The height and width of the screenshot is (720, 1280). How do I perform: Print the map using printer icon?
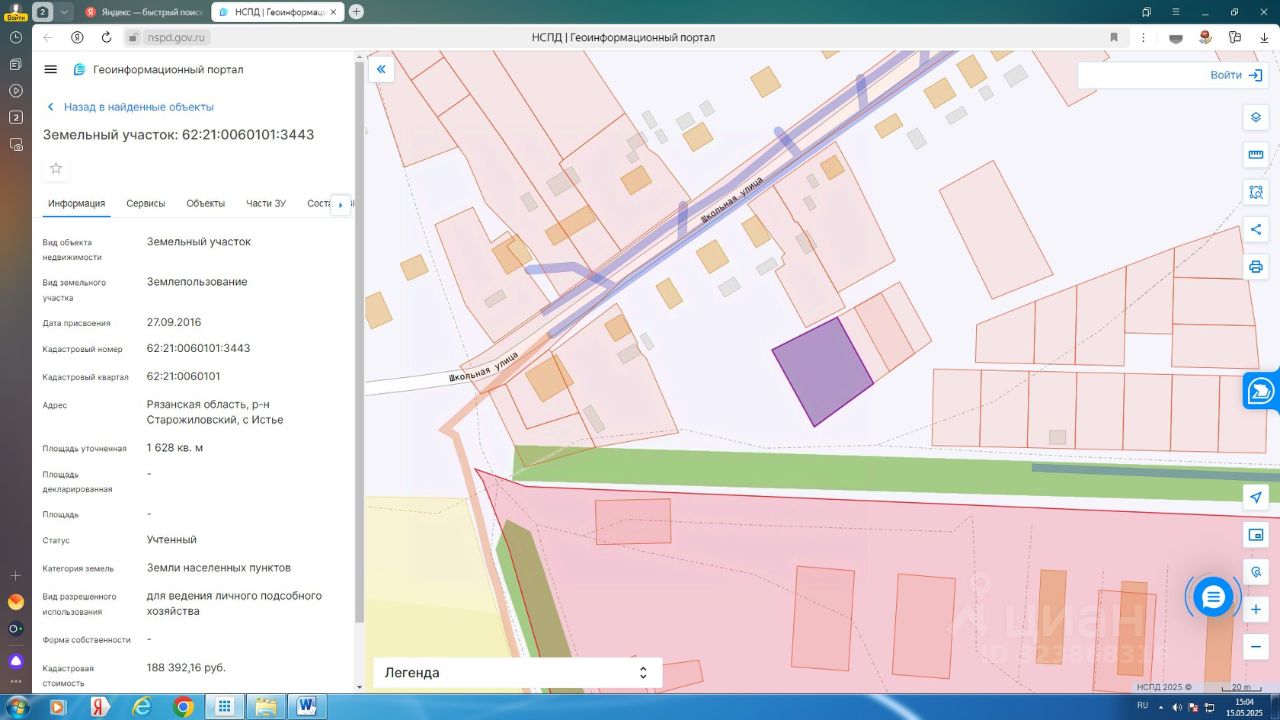point(1256,267)
